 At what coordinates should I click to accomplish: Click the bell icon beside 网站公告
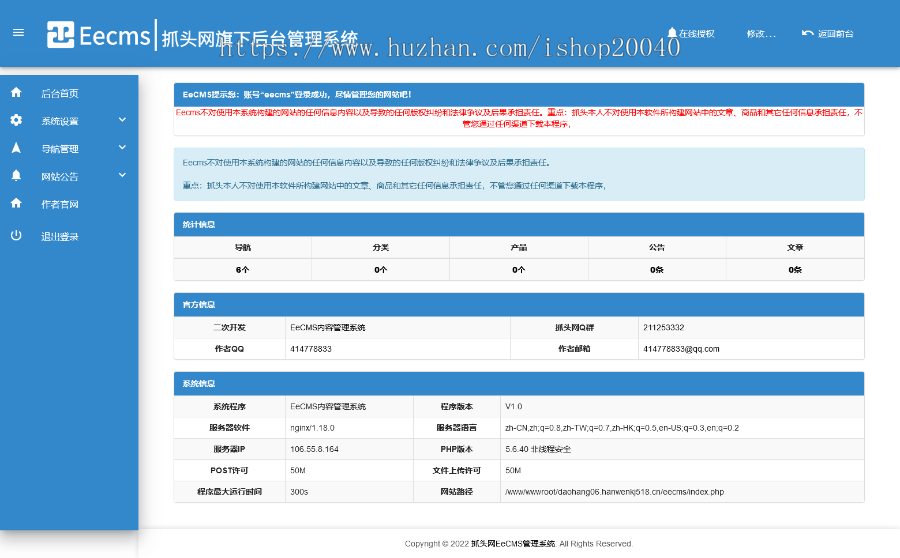click(16, 175)
